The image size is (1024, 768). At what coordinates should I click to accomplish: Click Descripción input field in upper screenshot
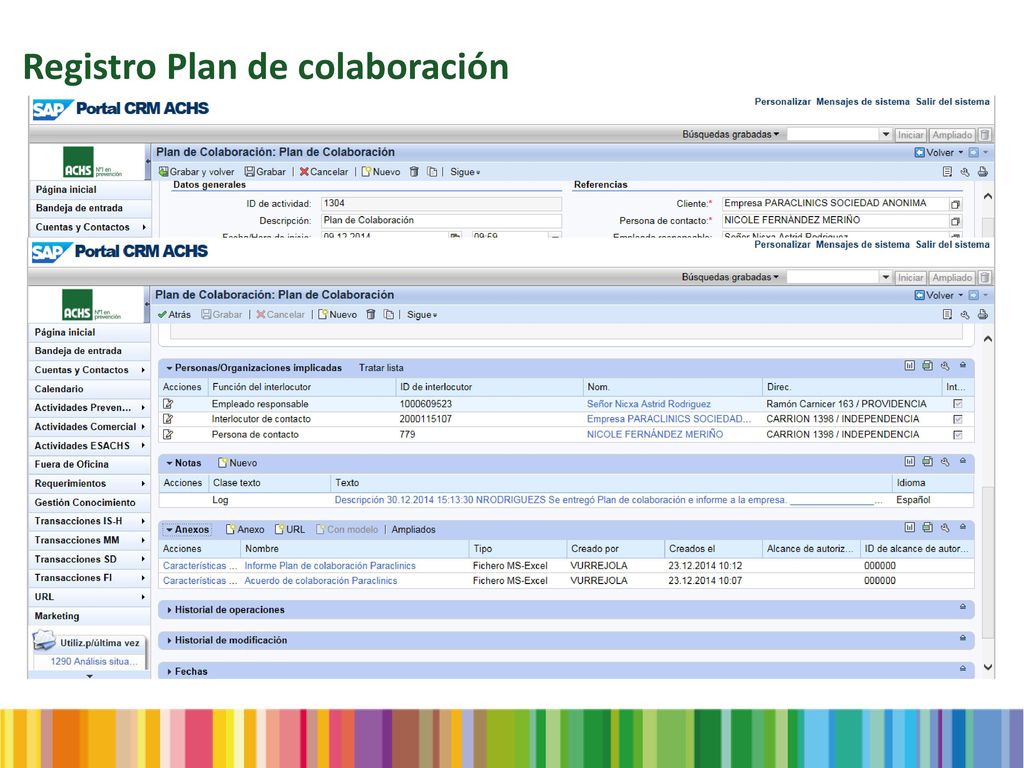[x=441, y=221]
